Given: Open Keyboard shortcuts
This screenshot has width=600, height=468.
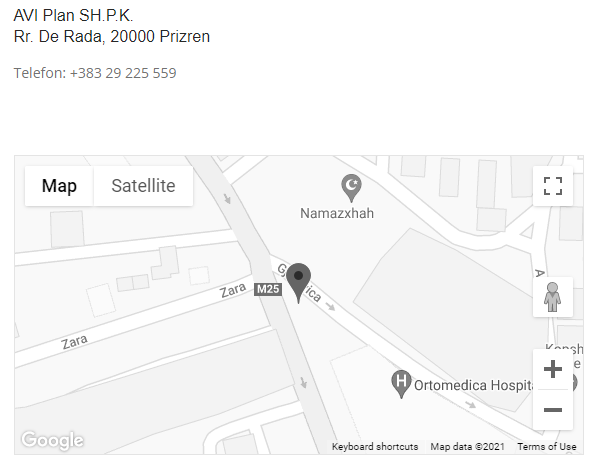Looking at the screenshot, I should point(375,447).
